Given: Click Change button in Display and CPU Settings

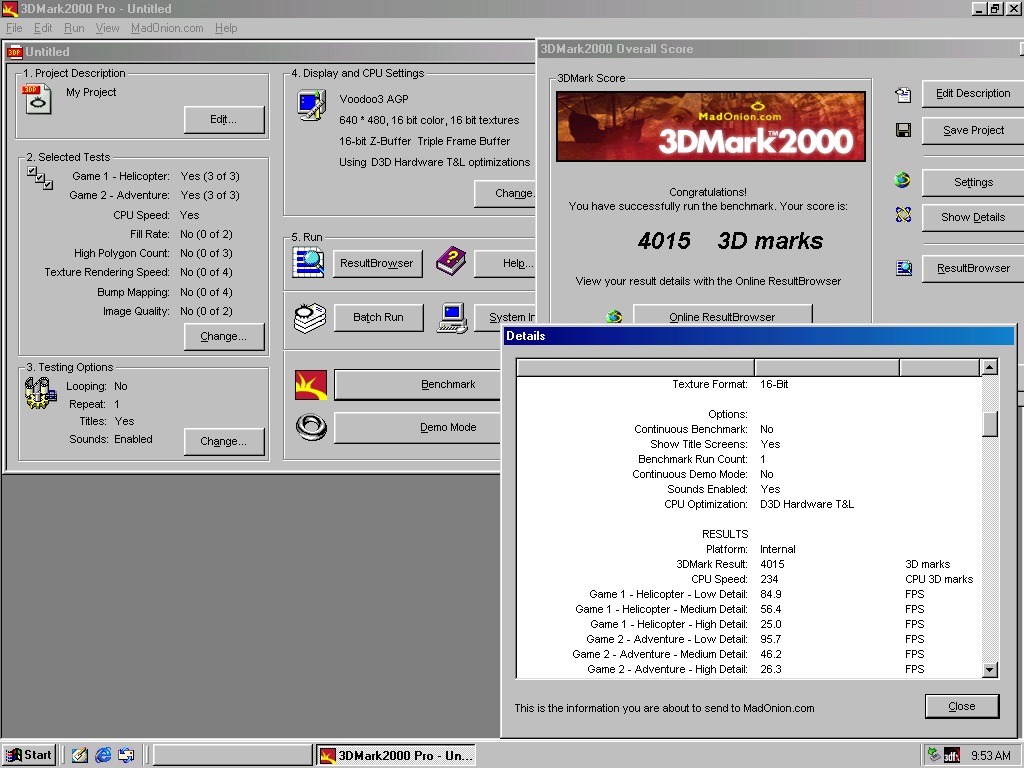Looking at the screenshot, I should coord(505,193).
